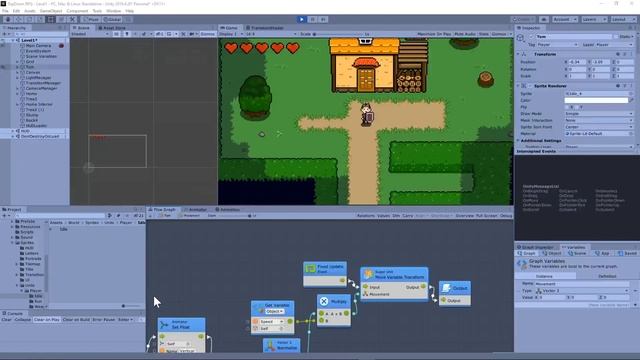The image size is (640, 360).
Task: Expand the HUD scene in Hierarchy
Action: [13, 131]
